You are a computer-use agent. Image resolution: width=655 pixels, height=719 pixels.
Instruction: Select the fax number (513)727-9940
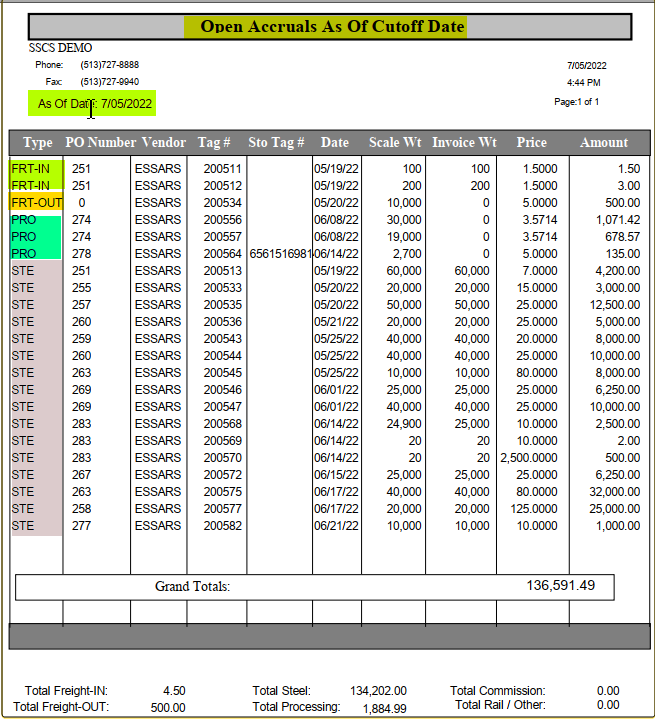[110, 82]
